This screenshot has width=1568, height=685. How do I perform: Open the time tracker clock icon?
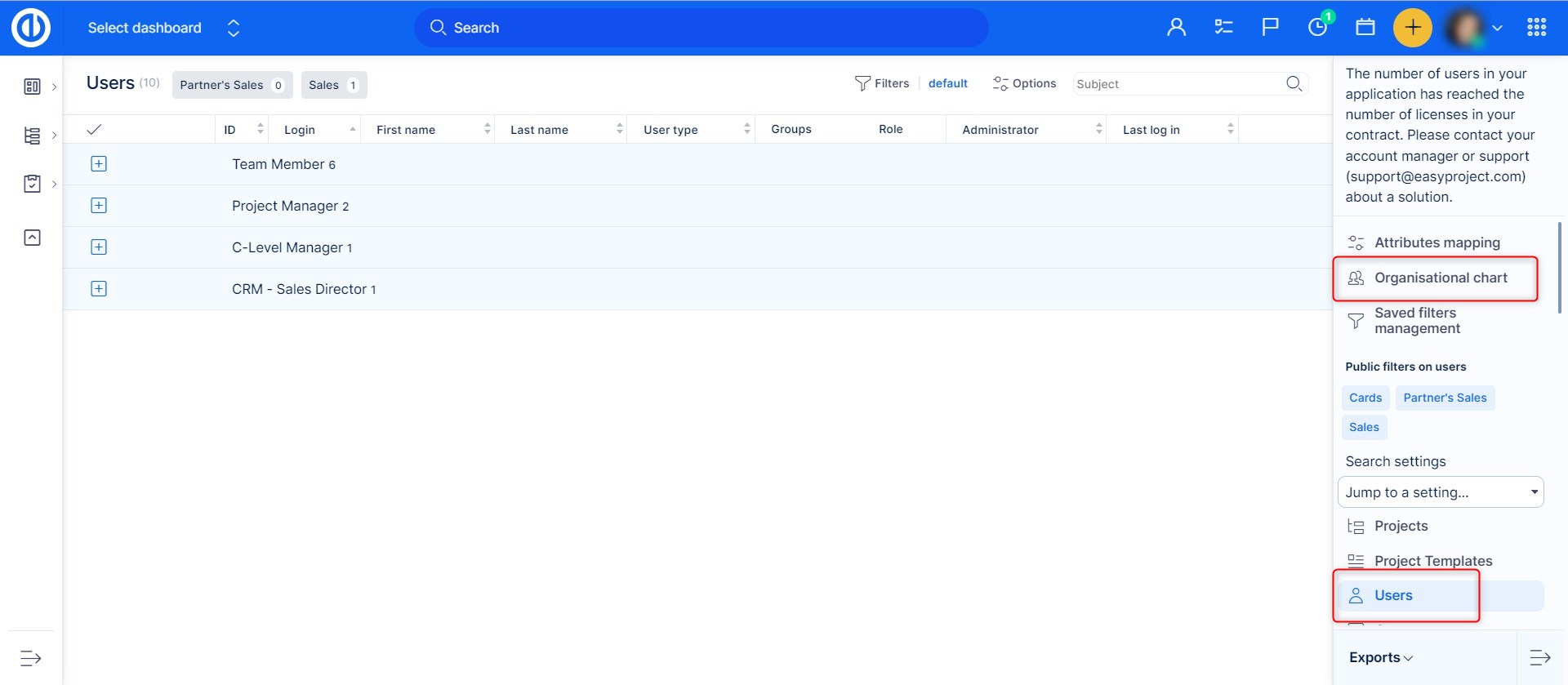[x=1317, y=28]
